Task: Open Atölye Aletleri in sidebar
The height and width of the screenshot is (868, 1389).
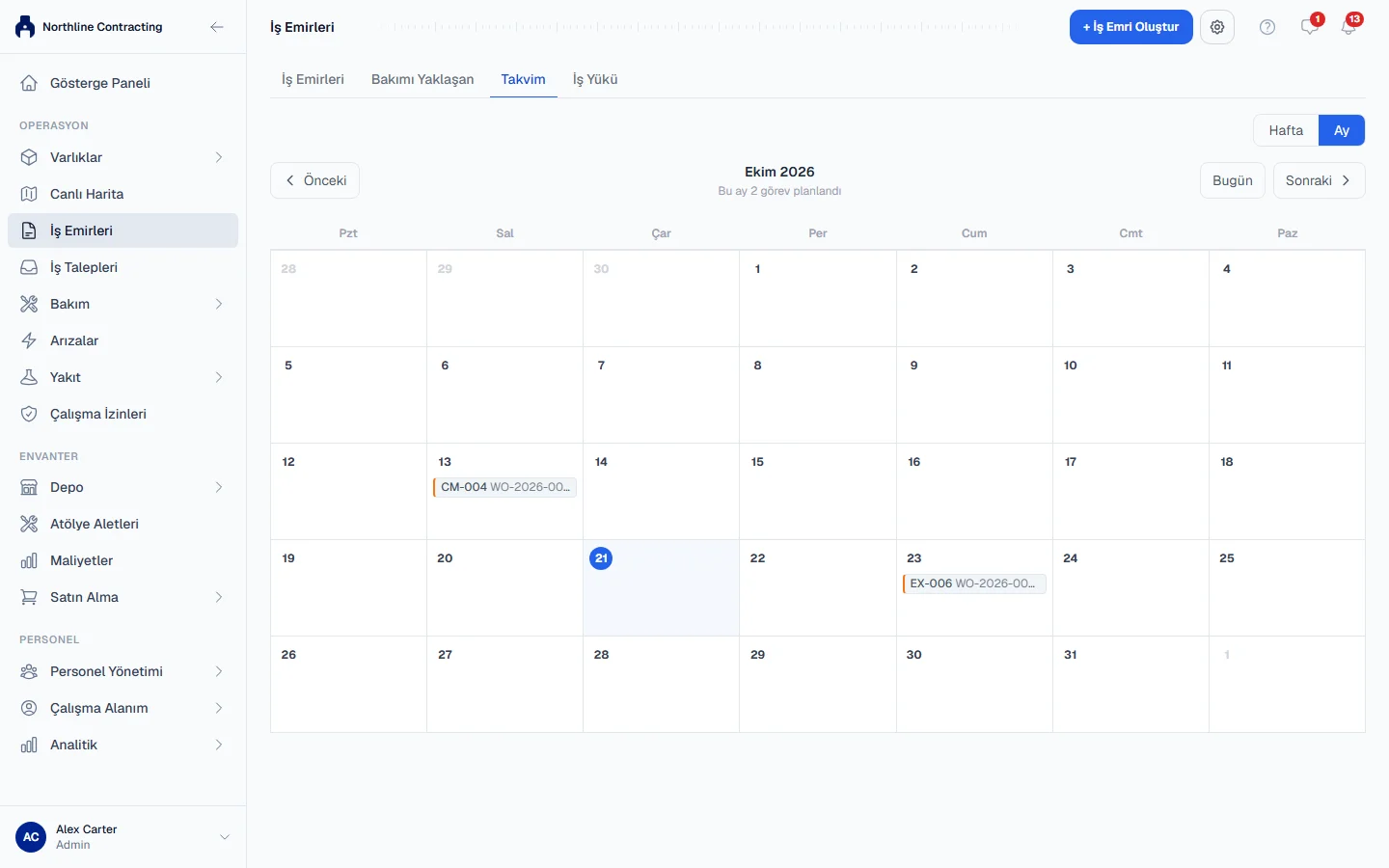Action: click(x=123, y=524)
